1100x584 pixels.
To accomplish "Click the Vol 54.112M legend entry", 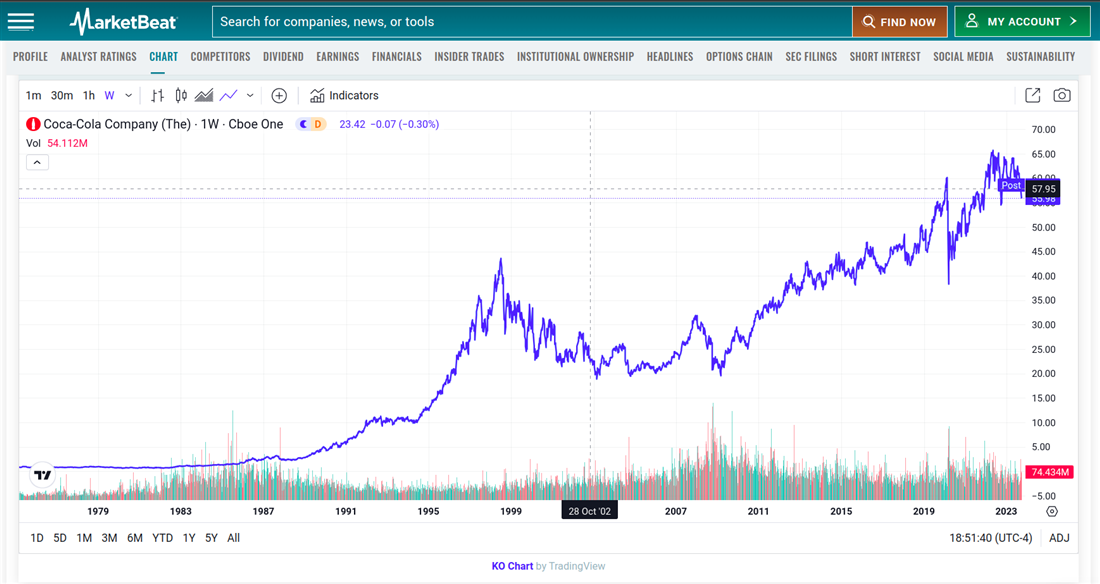I will click(x=57, y=143).
